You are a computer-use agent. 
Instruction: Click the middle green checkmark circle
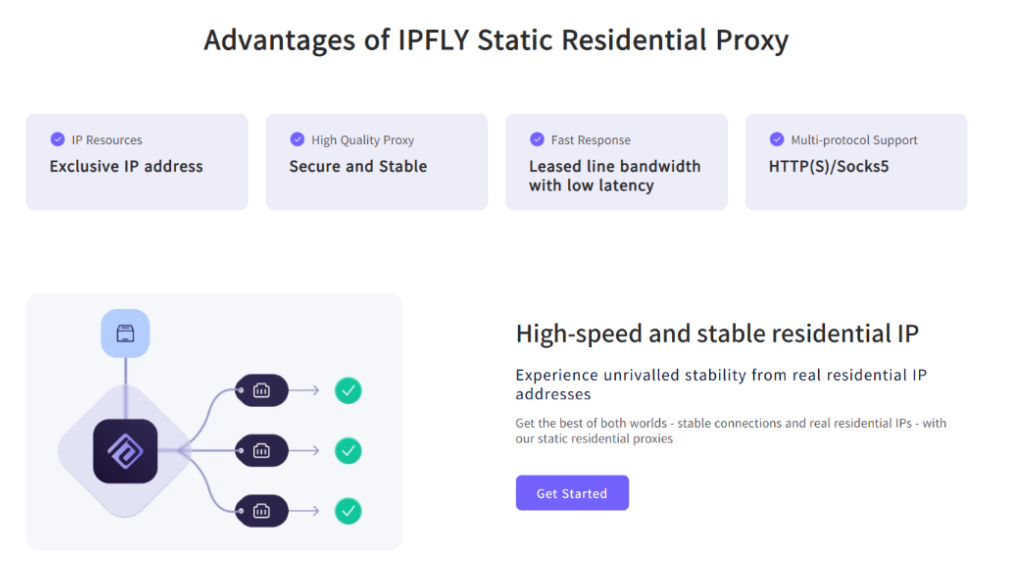pyautogui.click(x=348, y=451)
